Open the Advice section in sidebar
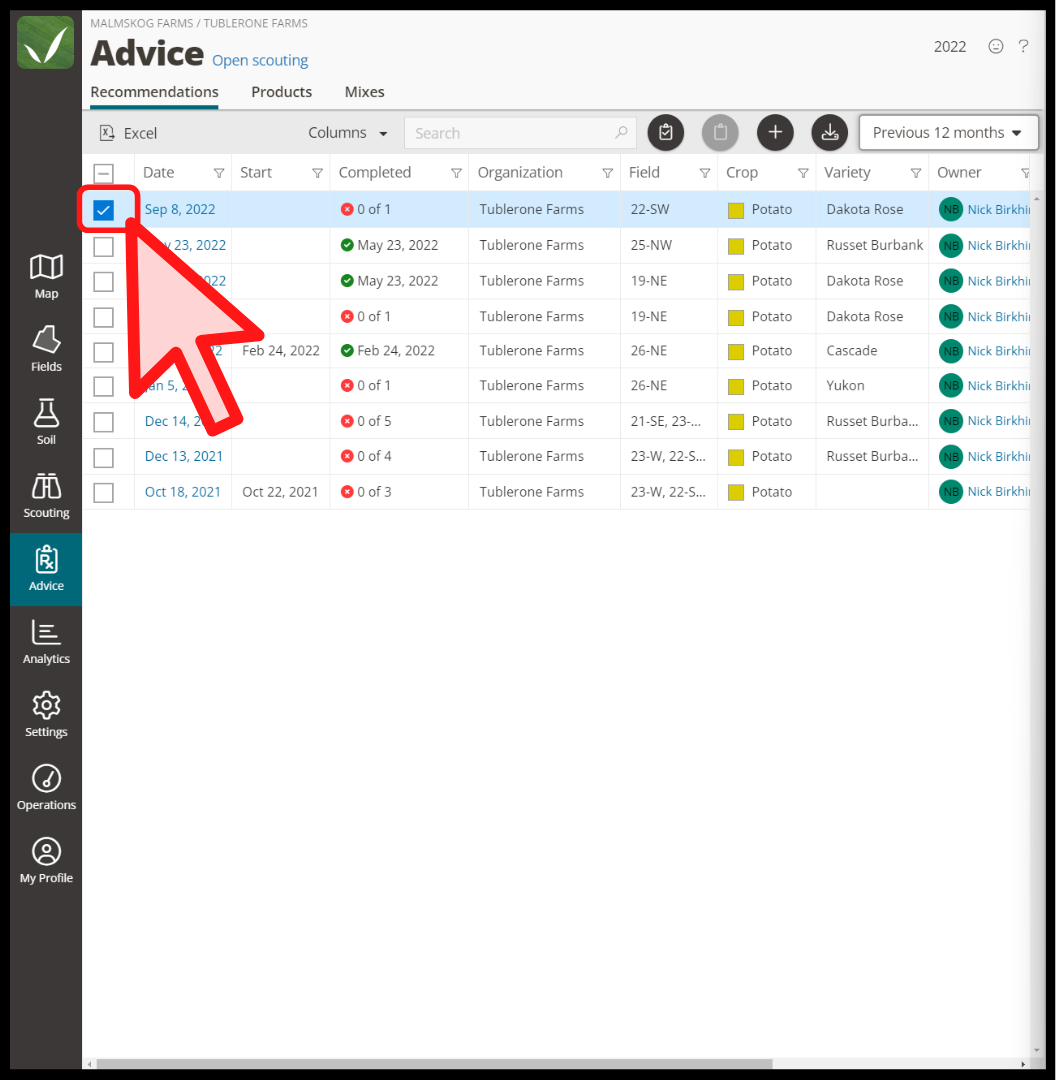The height and width of the screenshot is (1080, 1058). click(x=46, y=569)
